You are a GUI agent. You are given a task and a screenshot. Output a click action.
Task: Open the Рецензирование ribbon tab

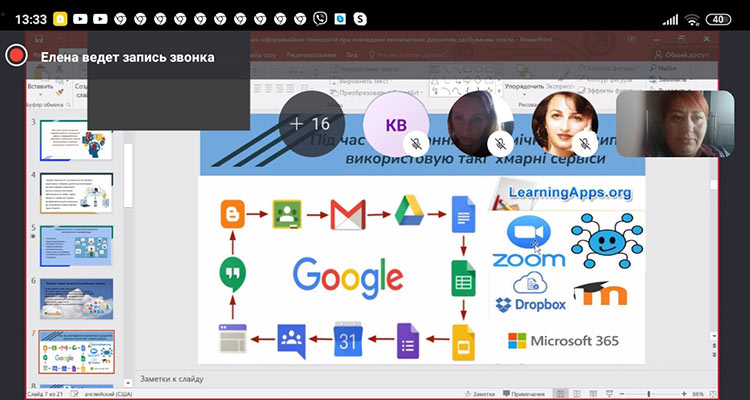click(x=311, y=55)
